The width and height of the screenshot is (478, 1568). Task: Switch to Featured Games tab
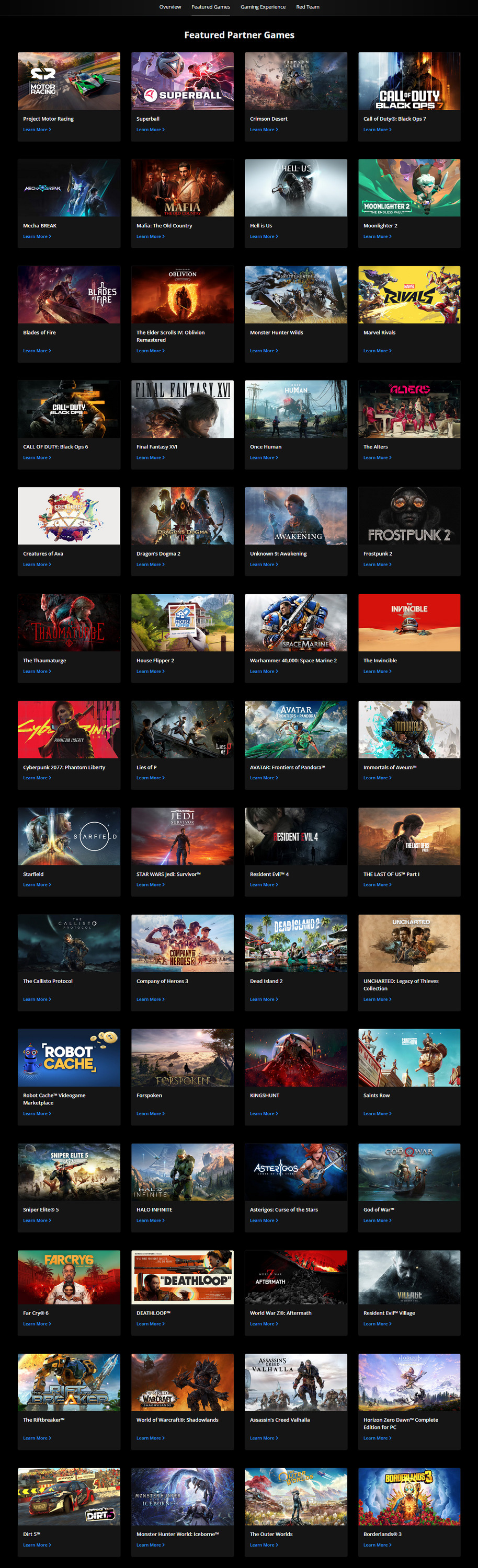211,7
